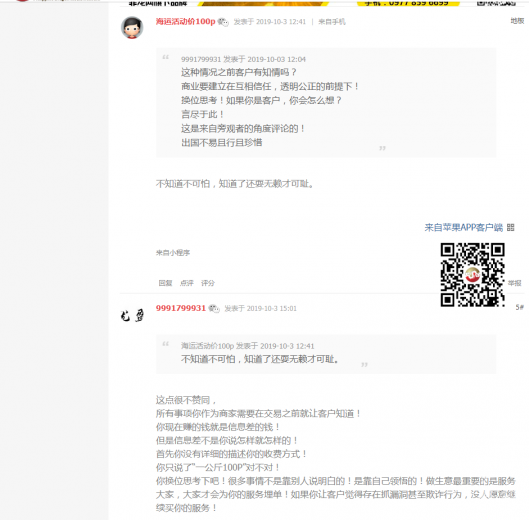Click the 5# floor number

[519, 307]
